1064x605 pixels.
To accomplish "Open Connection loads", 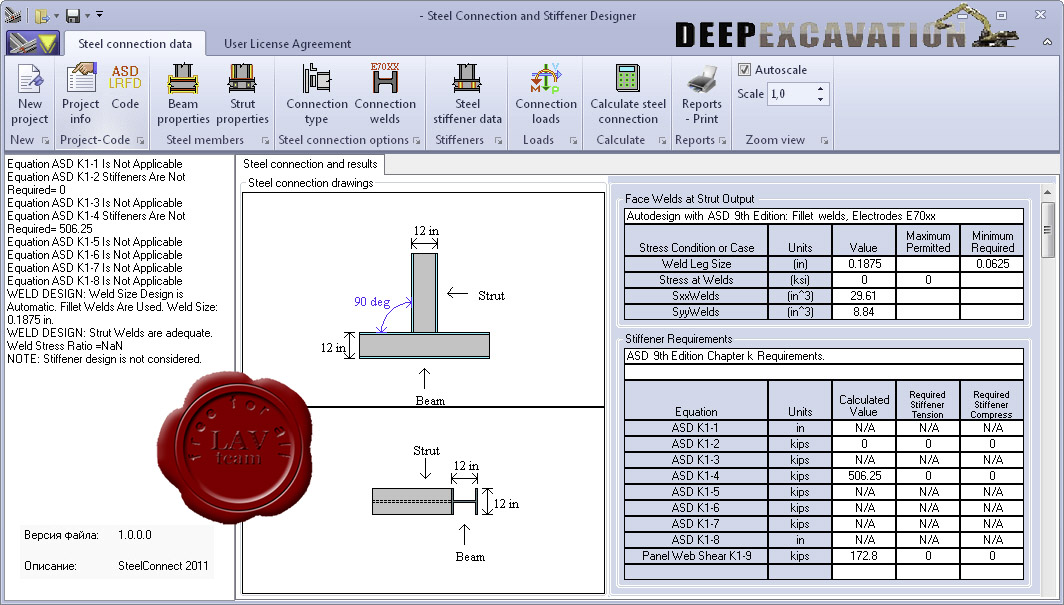I will tap(546, 94).
